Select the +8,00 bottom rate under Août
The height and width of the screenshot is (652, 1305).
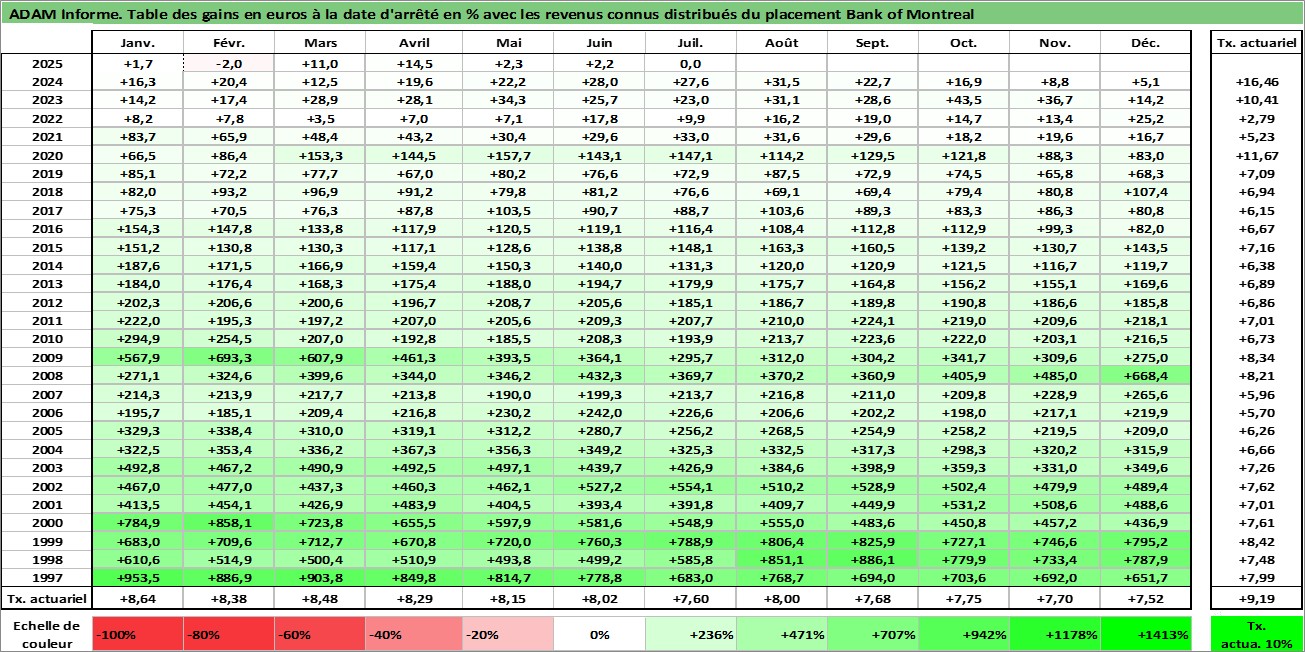click(x=783, y=598)
